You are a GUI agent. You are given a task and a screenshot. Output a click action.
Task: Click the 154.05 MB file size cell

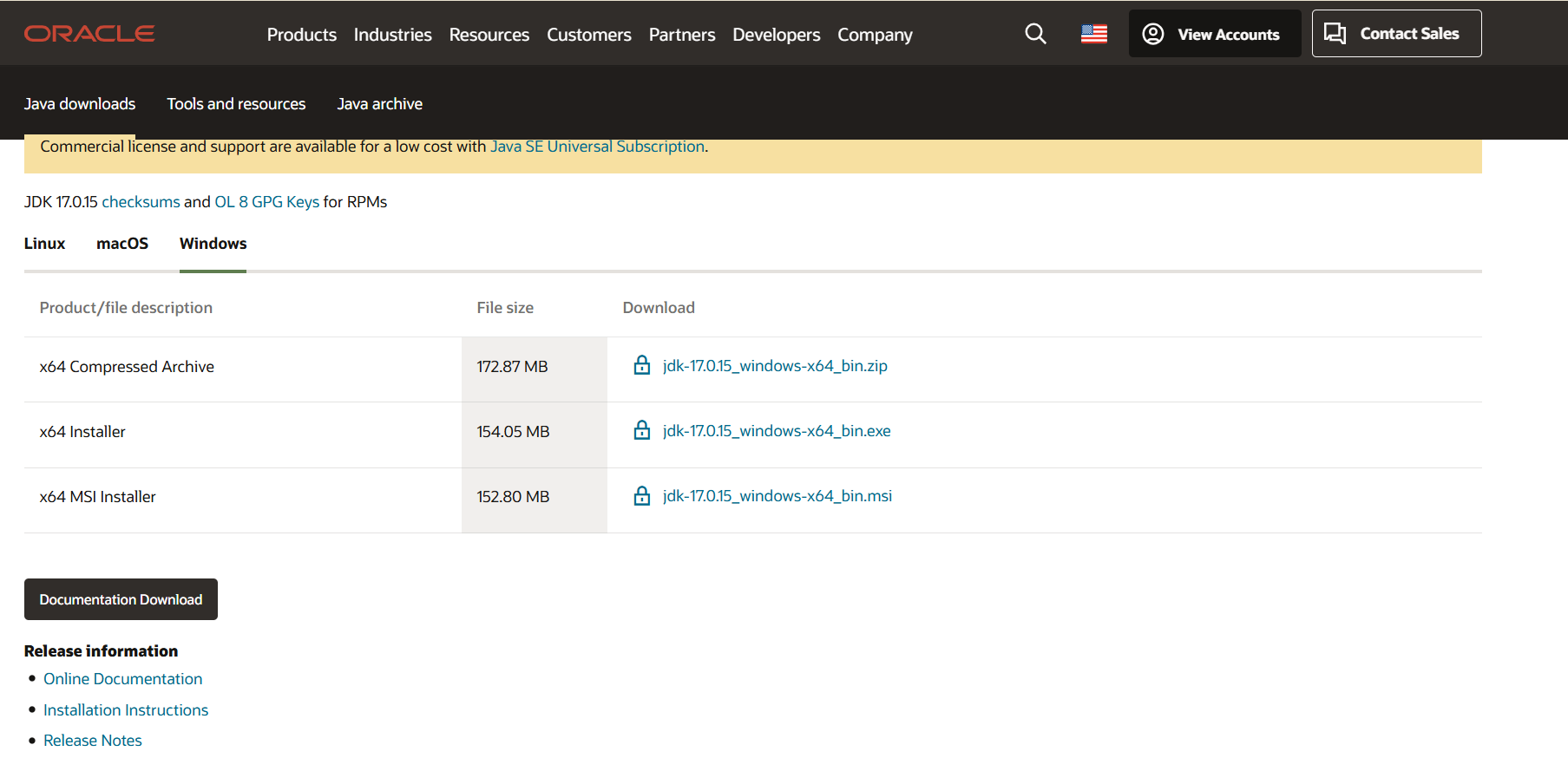pyautogui.click(x=535, y=435)
